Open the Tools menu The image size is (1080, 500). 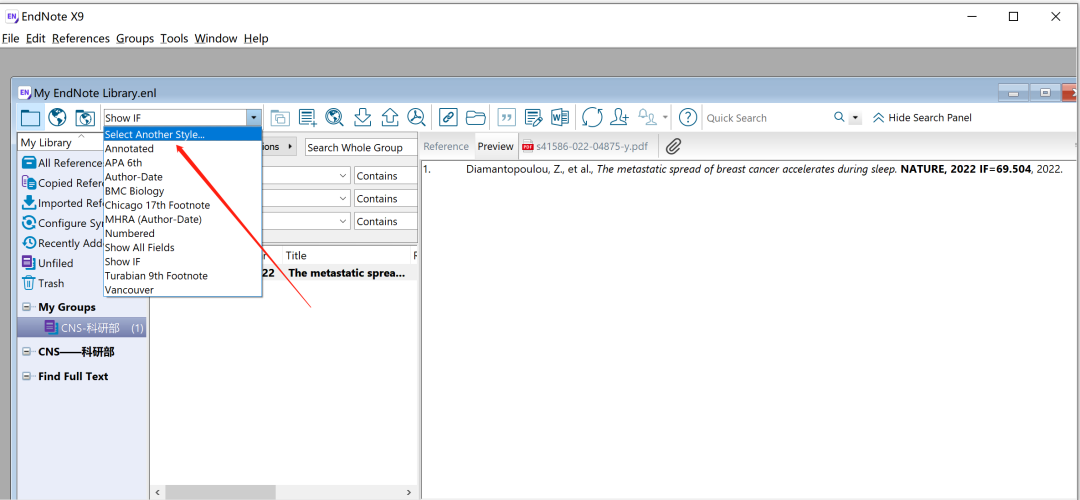(x=174, y=39)
